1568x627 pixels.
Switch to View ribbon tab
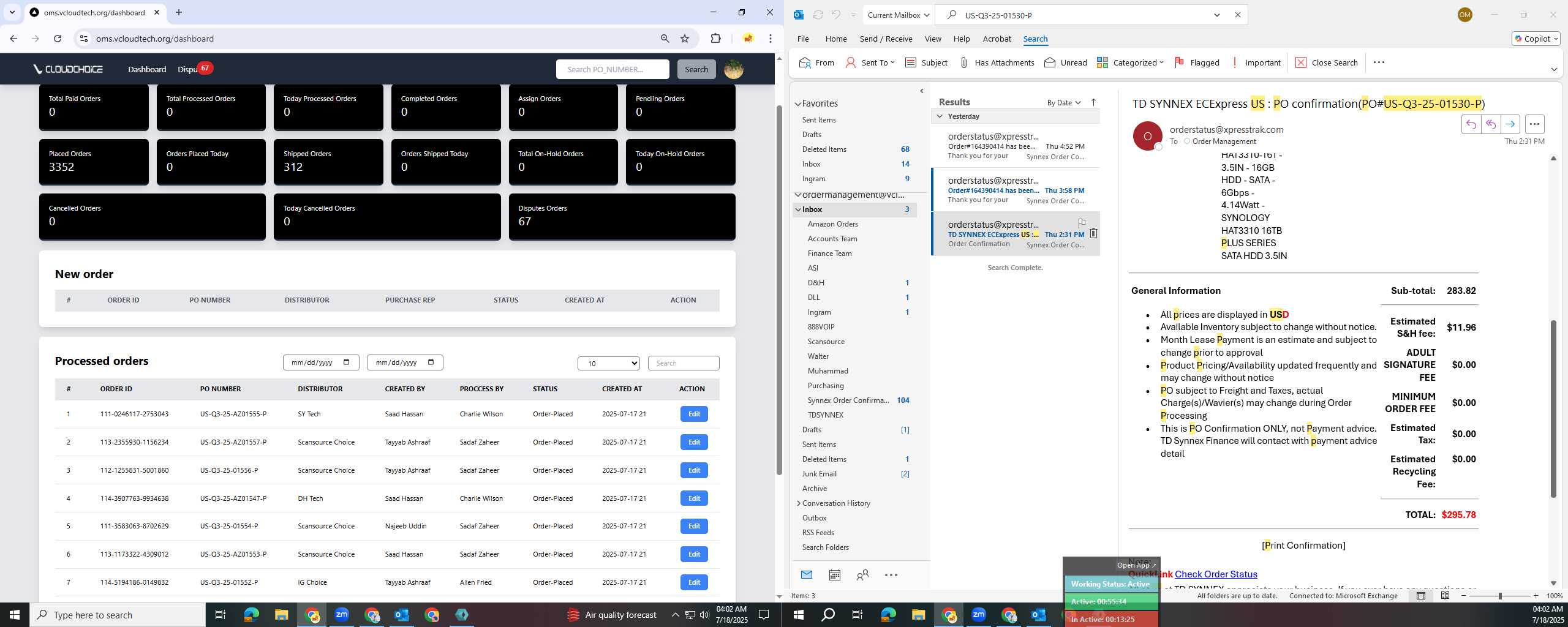tap(933, 39)
